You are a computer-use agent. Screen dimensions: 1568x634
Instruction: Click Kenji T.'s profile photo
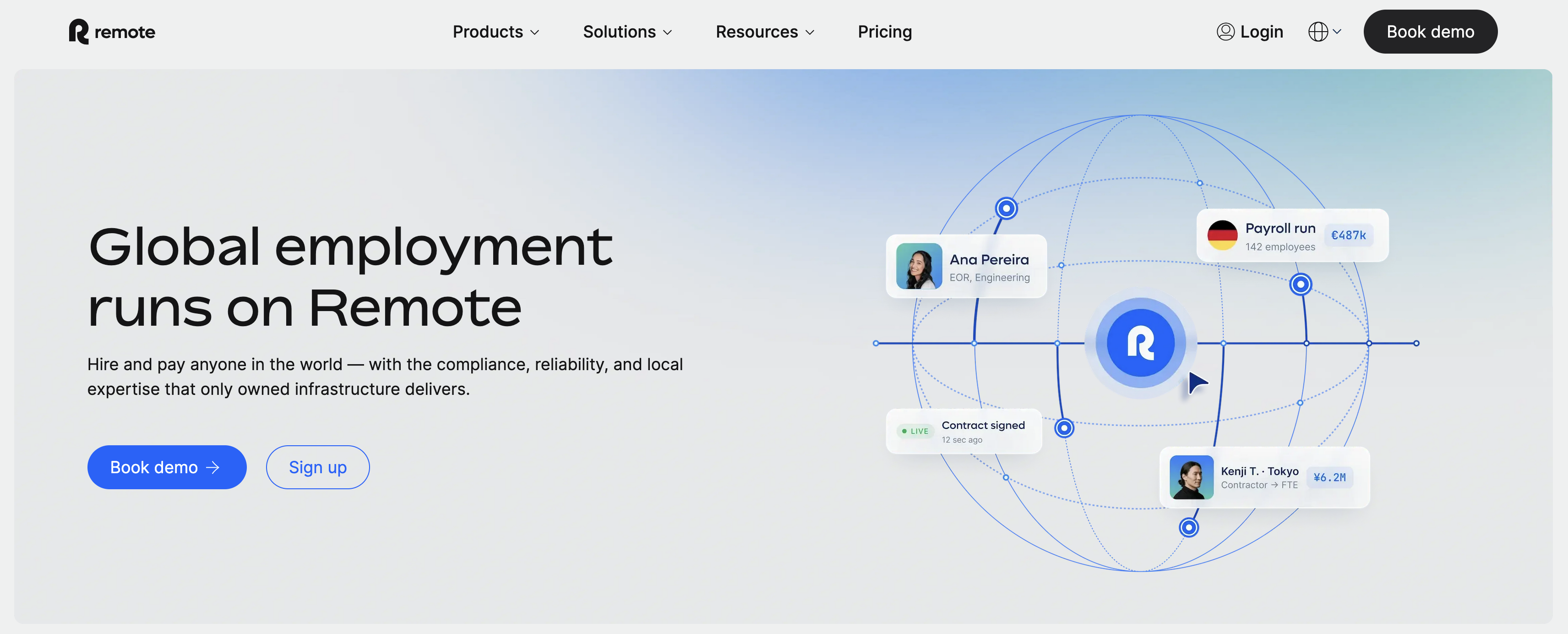pyautogui.click(x=1191, y=477)
